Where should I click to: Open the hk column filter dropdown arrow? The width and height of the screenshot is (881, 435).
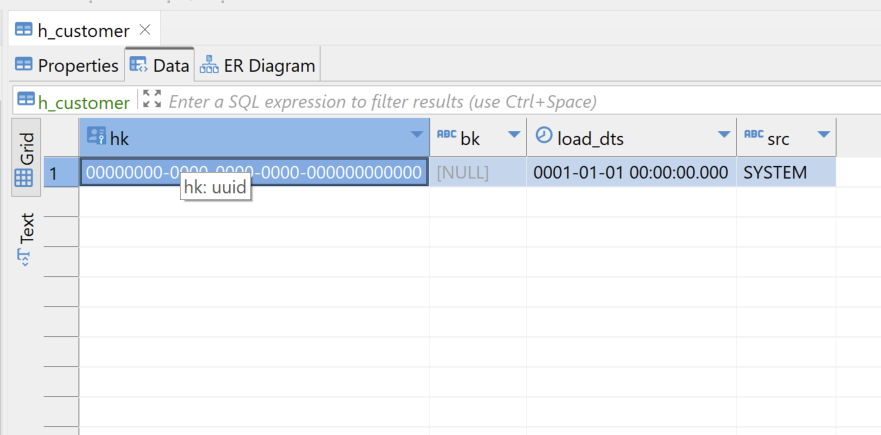(417, 135)
